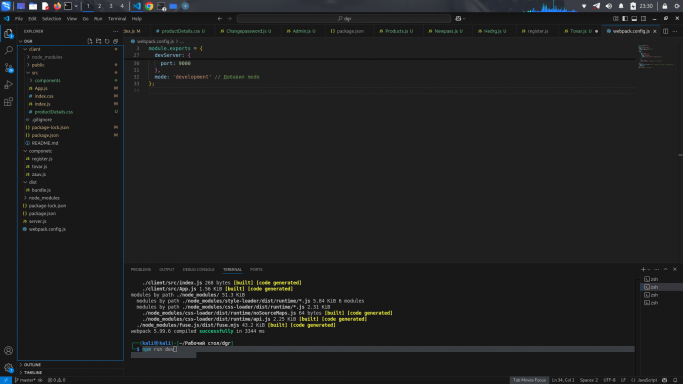The height and width of the screenshot is (384, 683).
Task: Close the webpack.config.js tab
Action: (655, 31)
